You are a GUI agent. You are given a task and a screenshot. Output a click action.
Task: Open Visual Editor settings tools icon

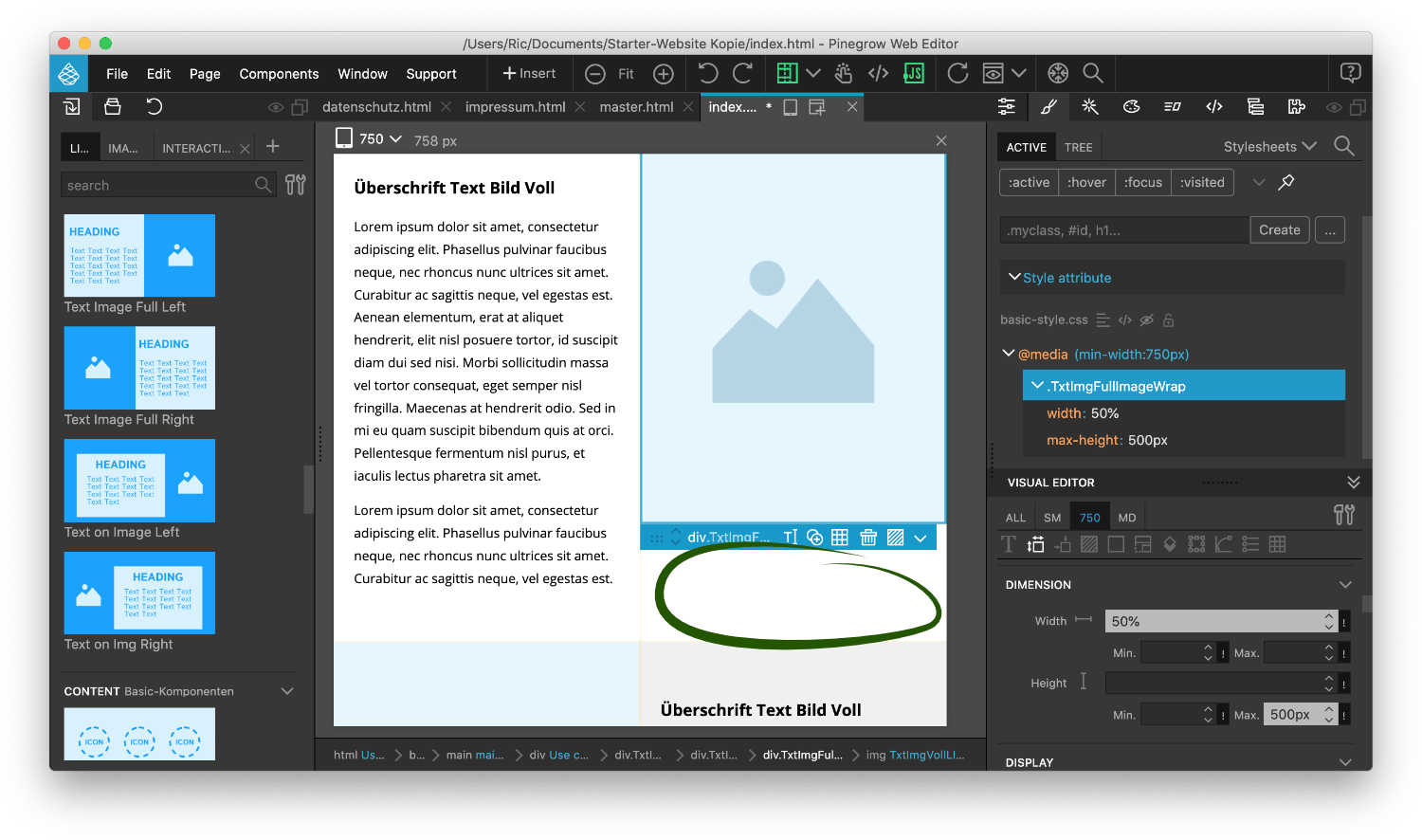tap(1344, 515)
